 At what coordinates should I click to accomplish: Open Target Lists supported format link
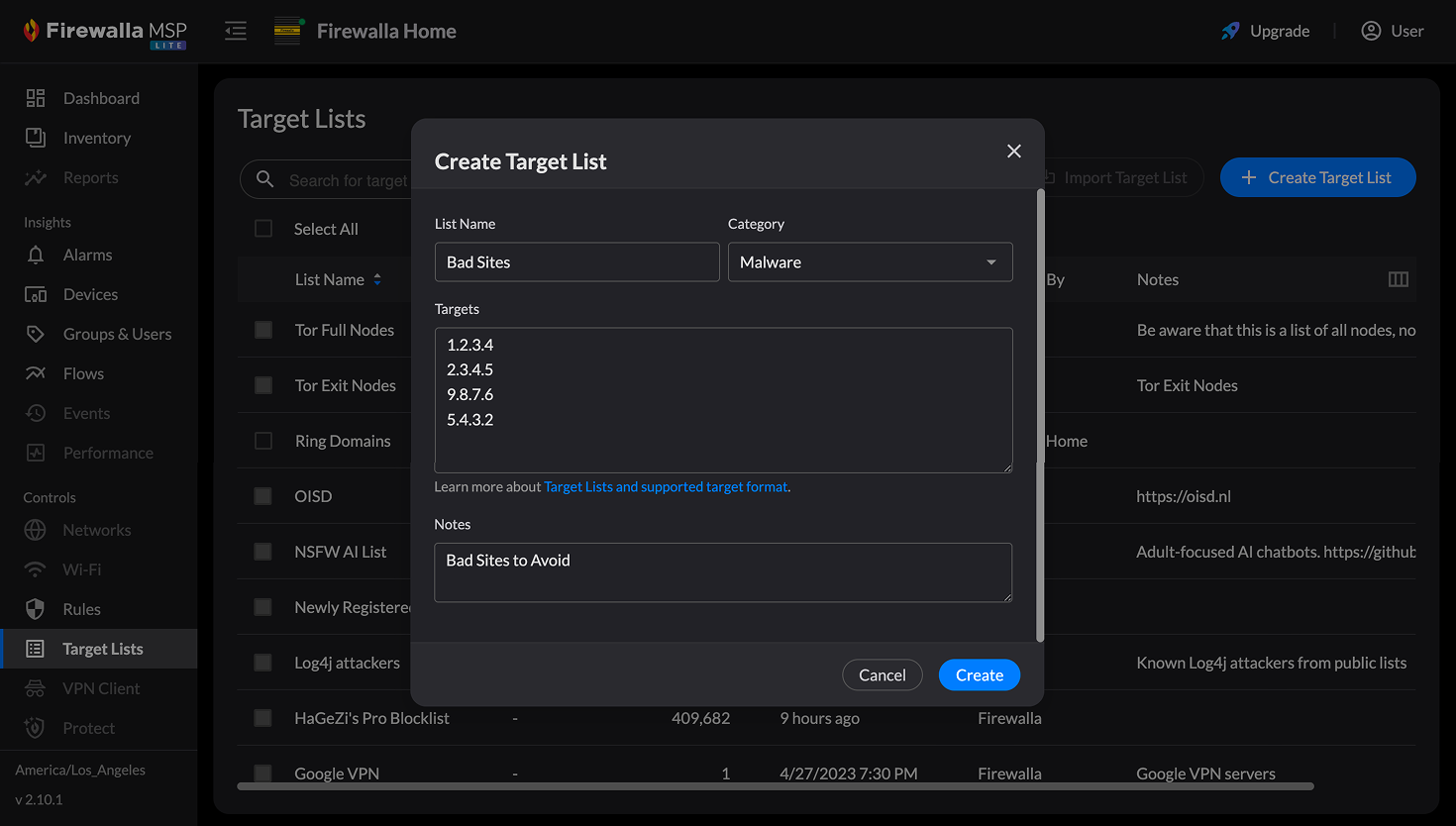[666, 486]
